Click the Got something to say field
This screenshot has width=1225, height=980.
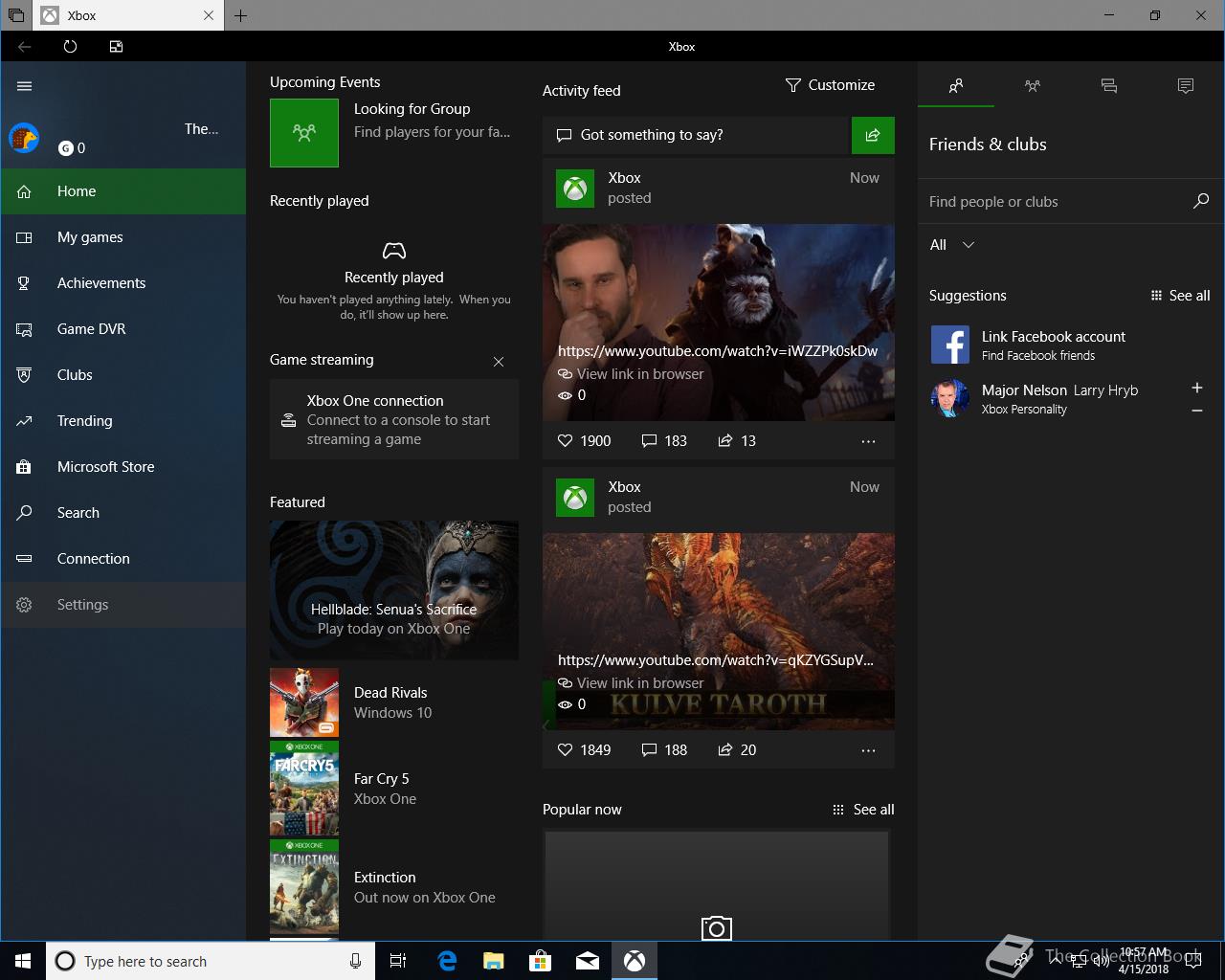[696, 135]
